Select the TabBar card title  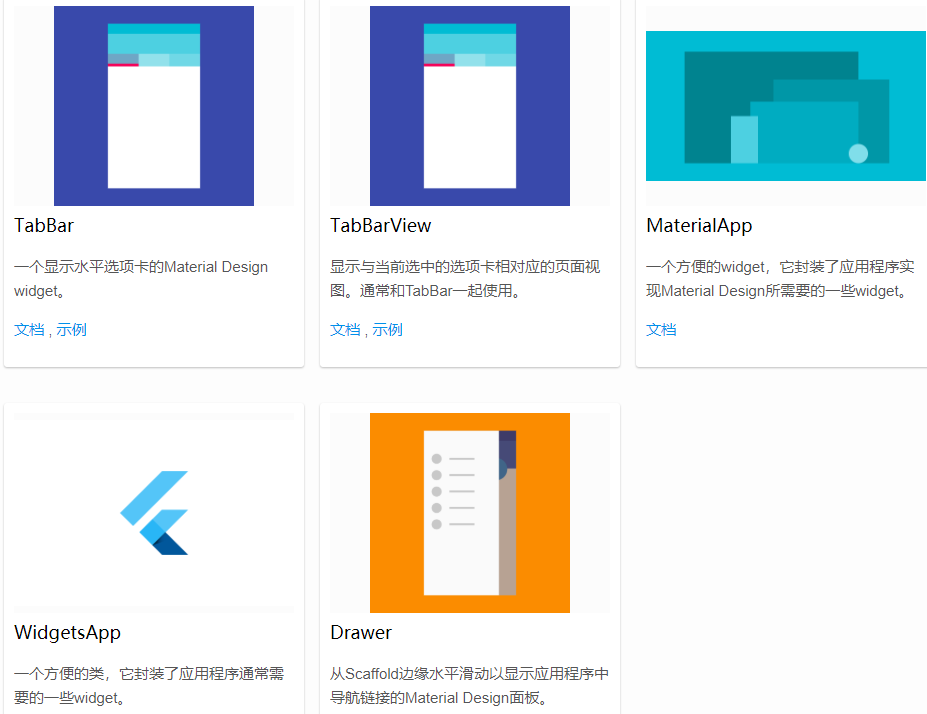pyautogui.click(x=44, y=225)
